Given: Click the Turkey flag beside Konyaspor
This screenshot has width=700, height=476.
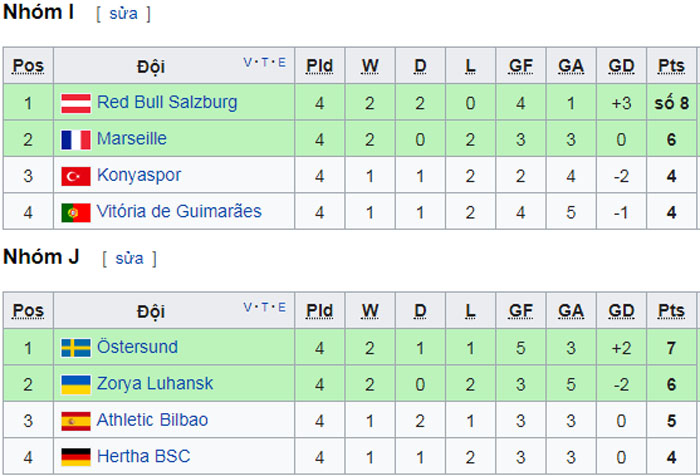Looking at the screenshot, I should click(76, 176).
